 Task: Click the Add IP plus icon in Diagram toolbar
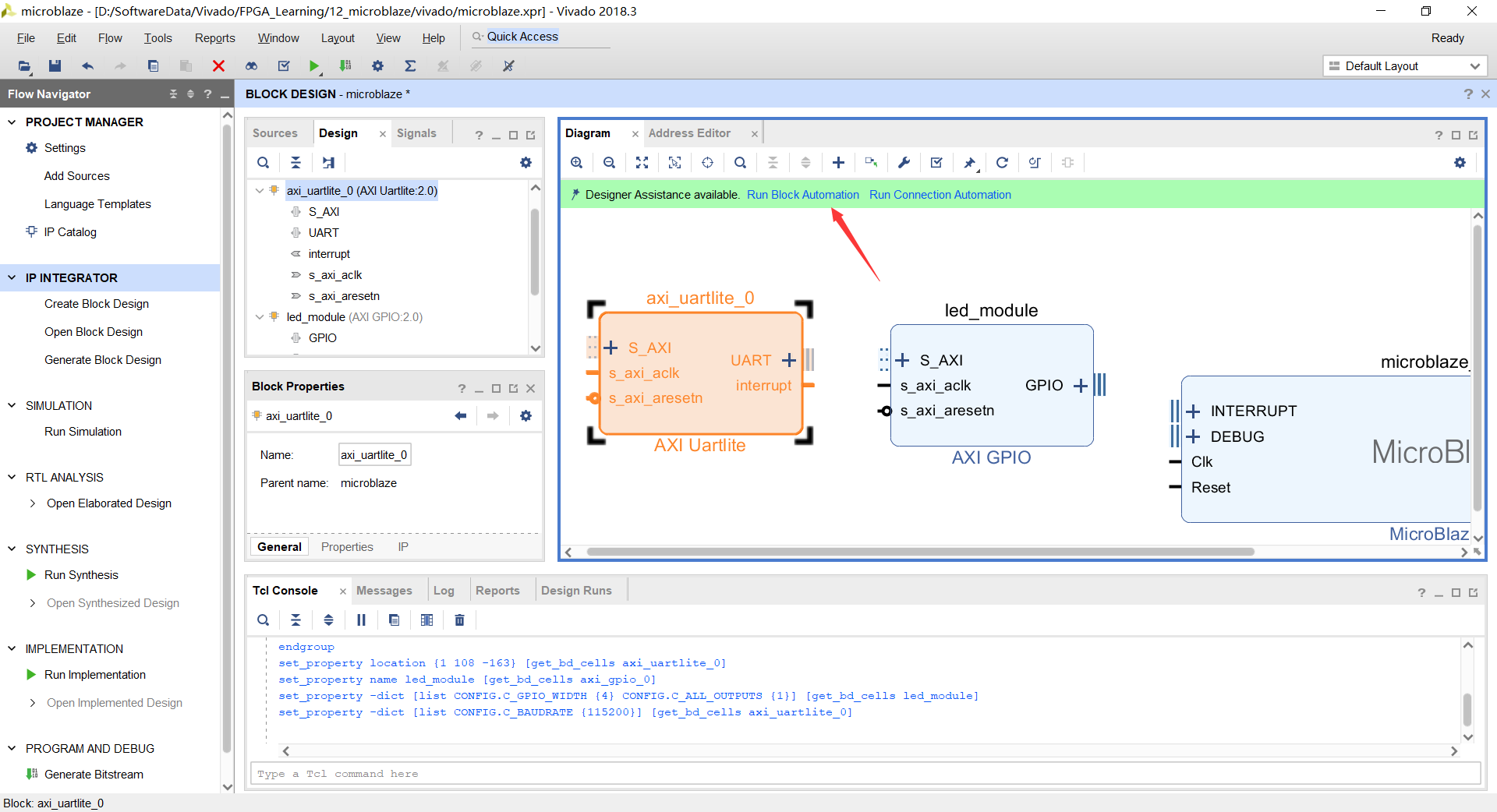(838, 163)
